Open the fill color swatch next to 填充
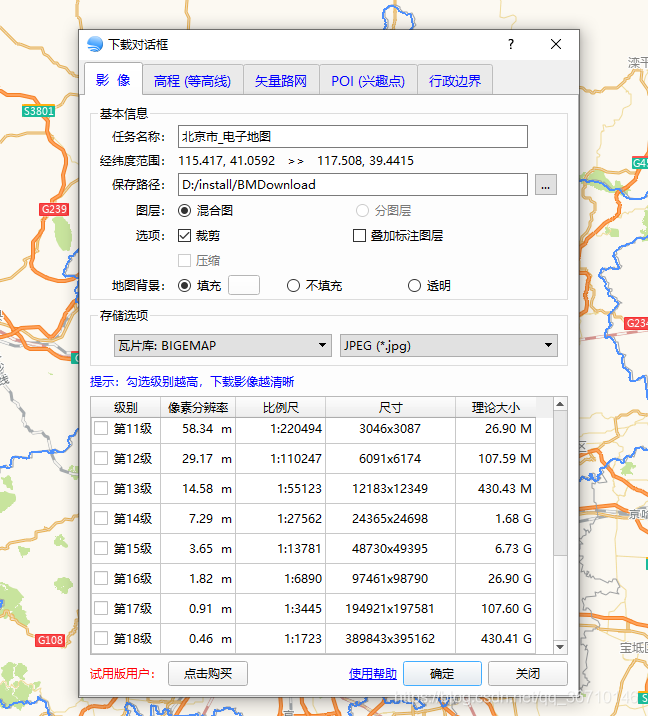Viewport: 648px width, 716px height. [x=244, y=285]
